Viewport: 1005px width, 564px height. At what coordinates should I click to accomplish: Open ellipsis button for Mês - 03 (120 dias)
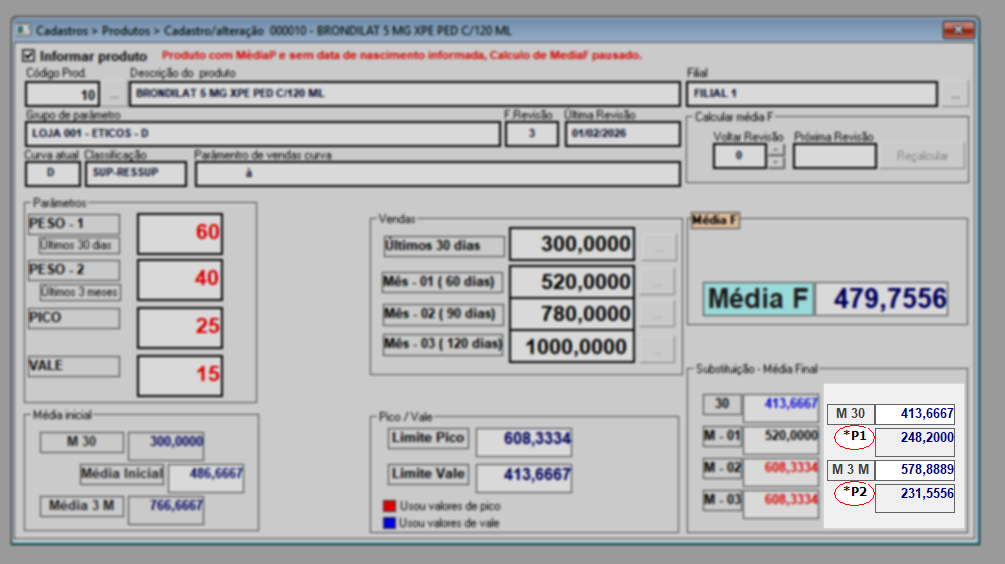[x=657, y=347]
